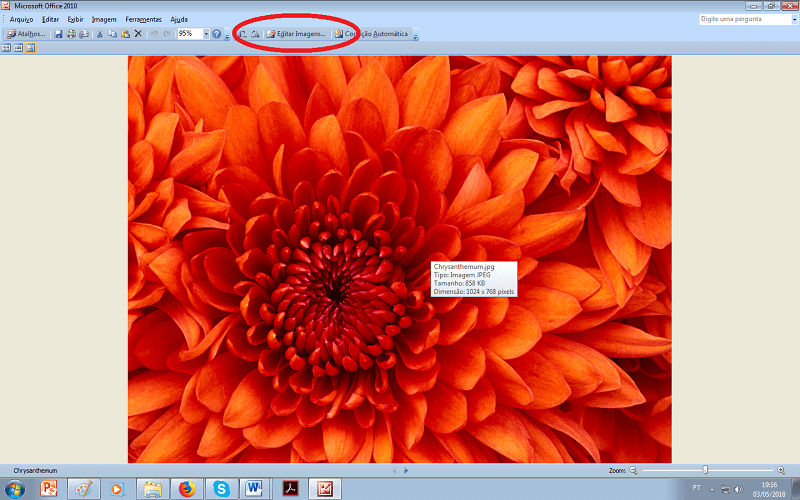Open the 'Digite uma pergunta' dropdown arrow
Viewport: 800px width, 500px height.
click(x=793, y=19)
